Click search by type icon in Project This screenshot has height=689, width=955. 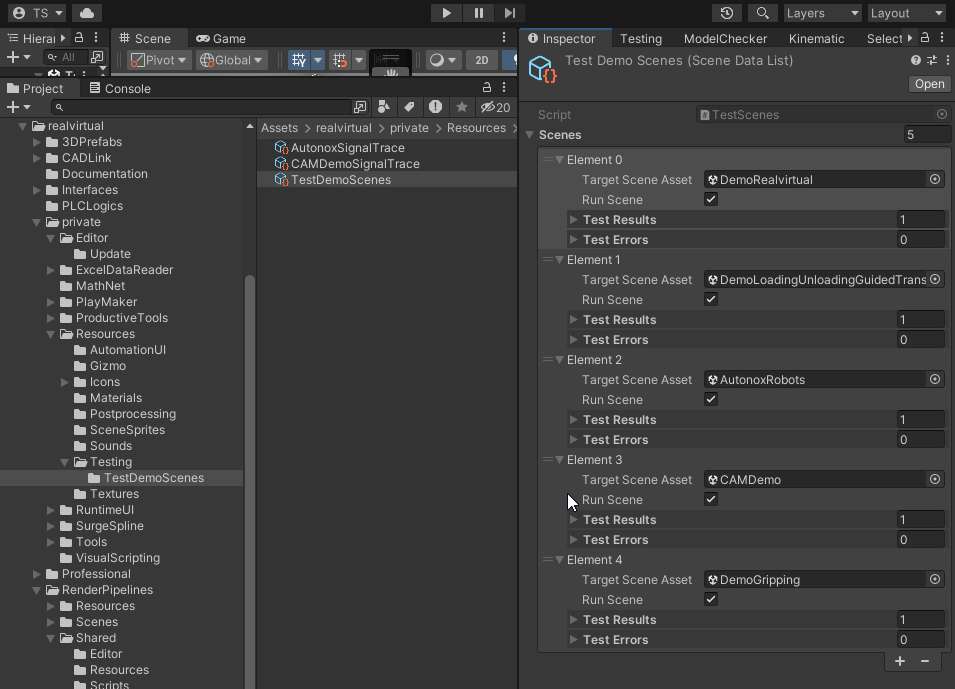[384, 107]
